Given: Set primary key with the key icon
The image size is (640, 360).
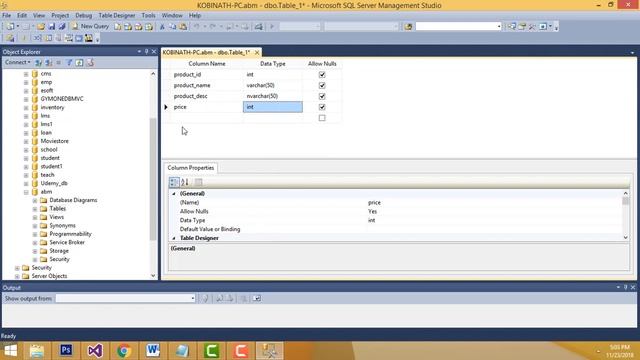Looking at the screenshot, I should click(x=24, y=38).
